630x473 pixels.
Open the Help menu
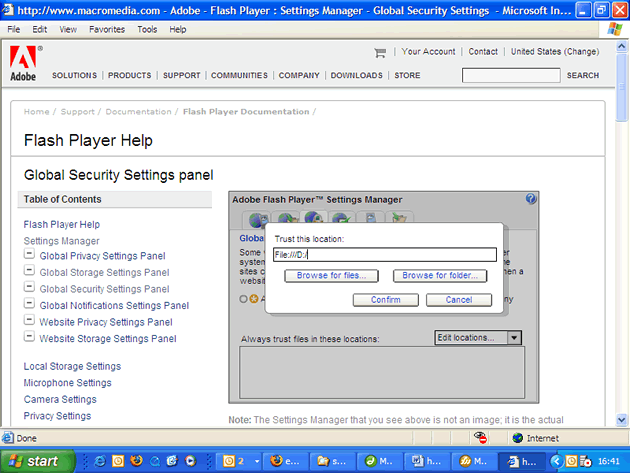(178, 29)
